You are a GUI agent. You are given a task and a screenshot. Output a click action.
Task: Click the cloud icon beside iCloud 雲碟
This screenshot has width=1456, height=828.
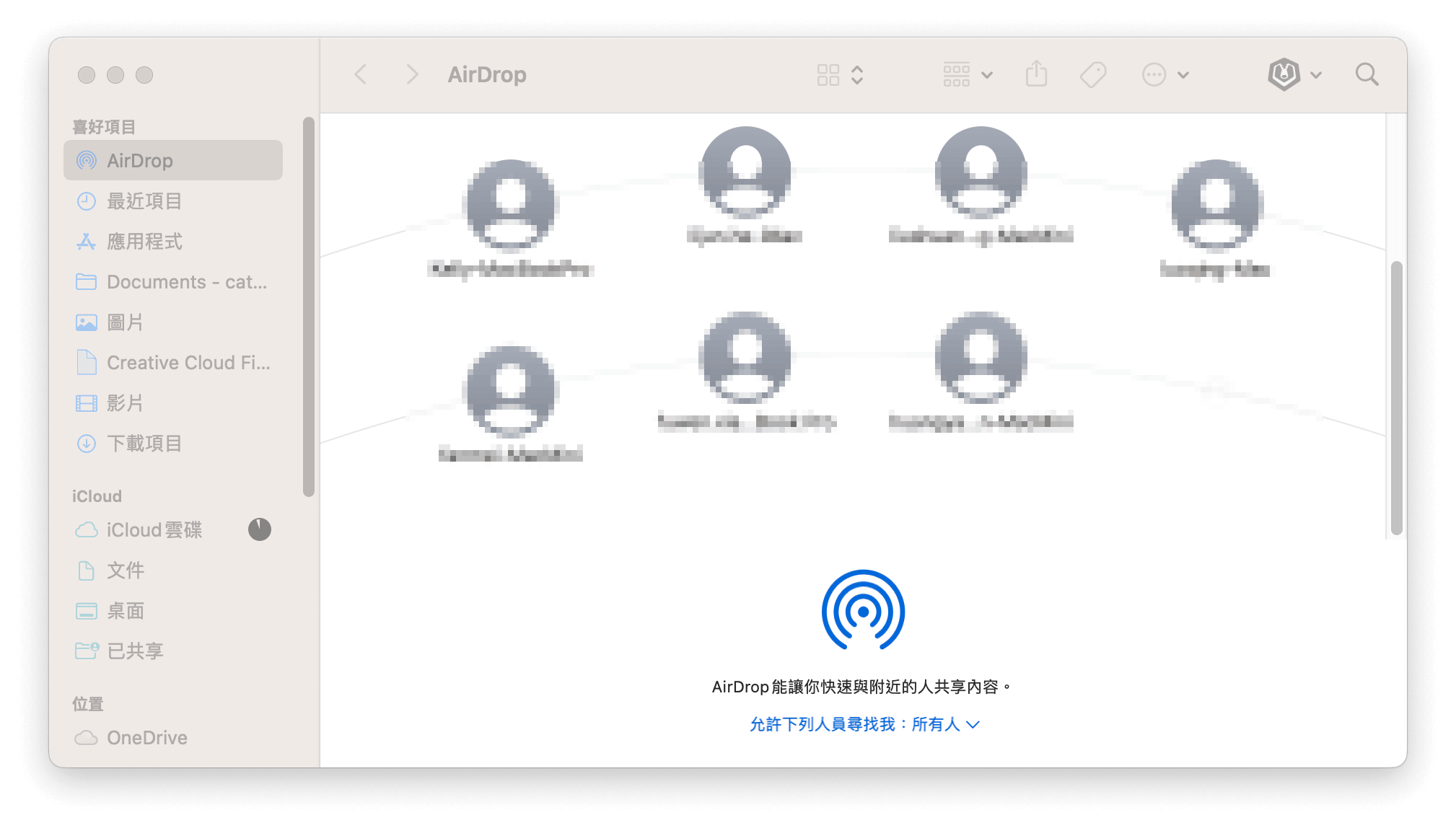coord(87,529)
